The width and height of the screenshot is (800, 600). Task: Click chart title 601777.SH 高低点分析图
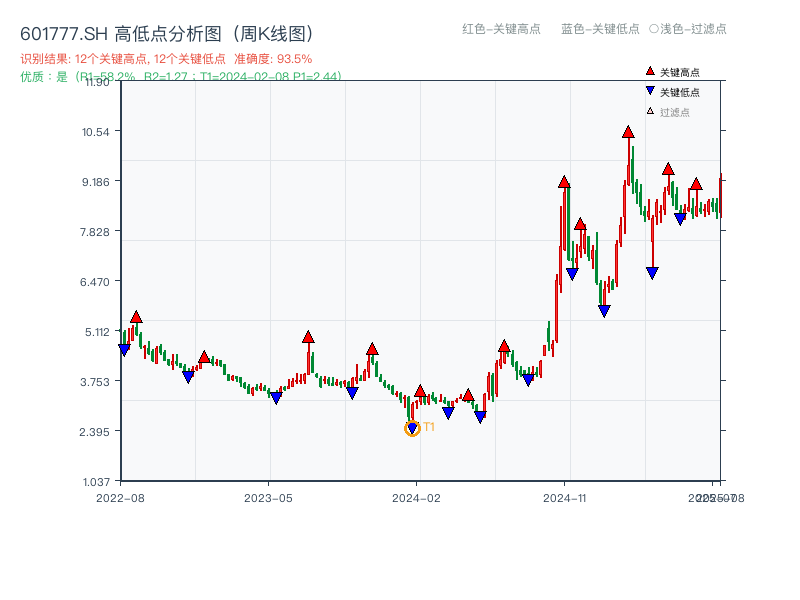click(x=167, y=34)
